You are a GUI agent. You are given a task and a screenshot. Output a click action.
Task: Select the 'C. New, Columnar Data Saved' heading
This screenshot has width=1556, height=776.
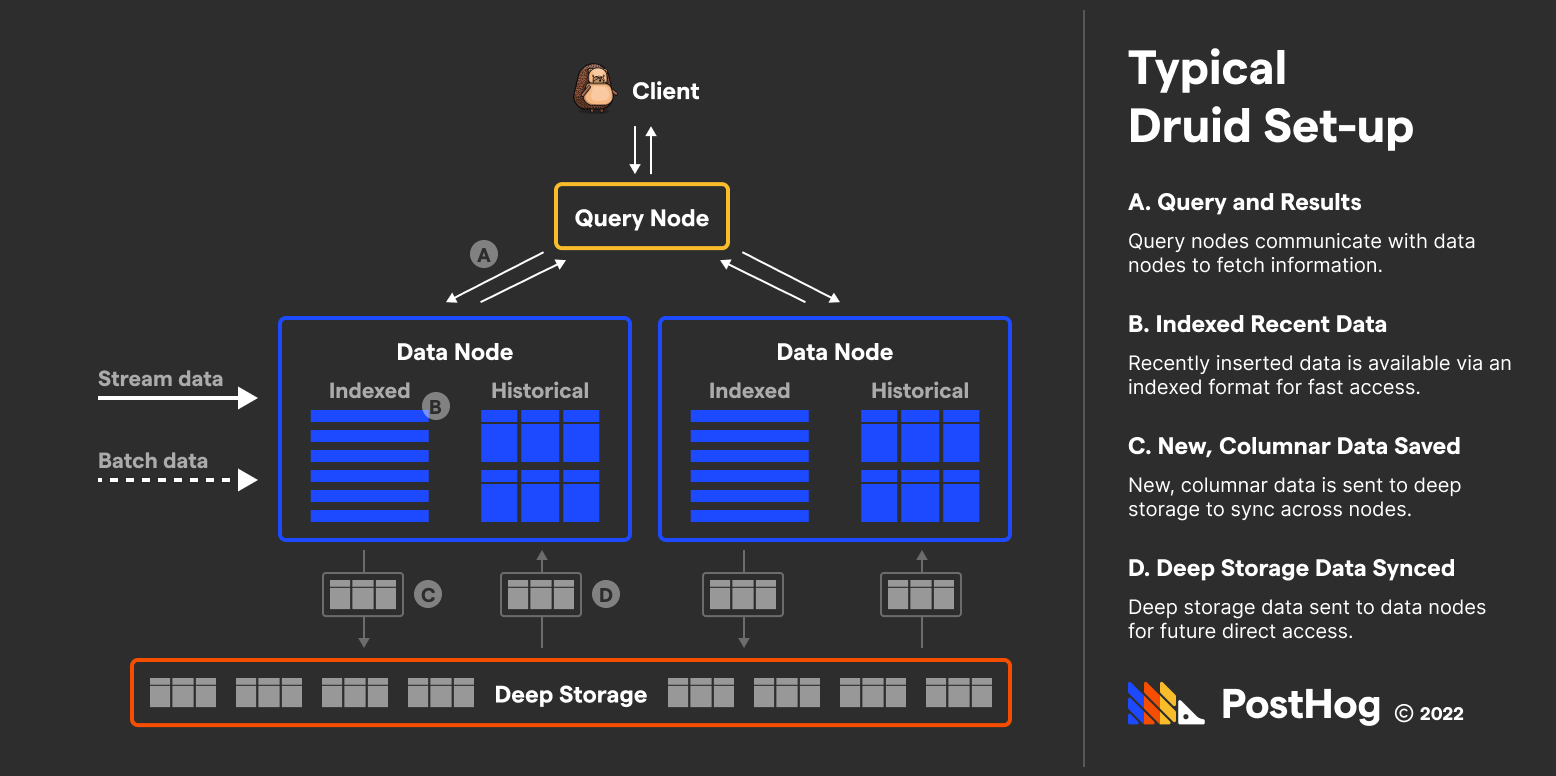point(1293,446)
